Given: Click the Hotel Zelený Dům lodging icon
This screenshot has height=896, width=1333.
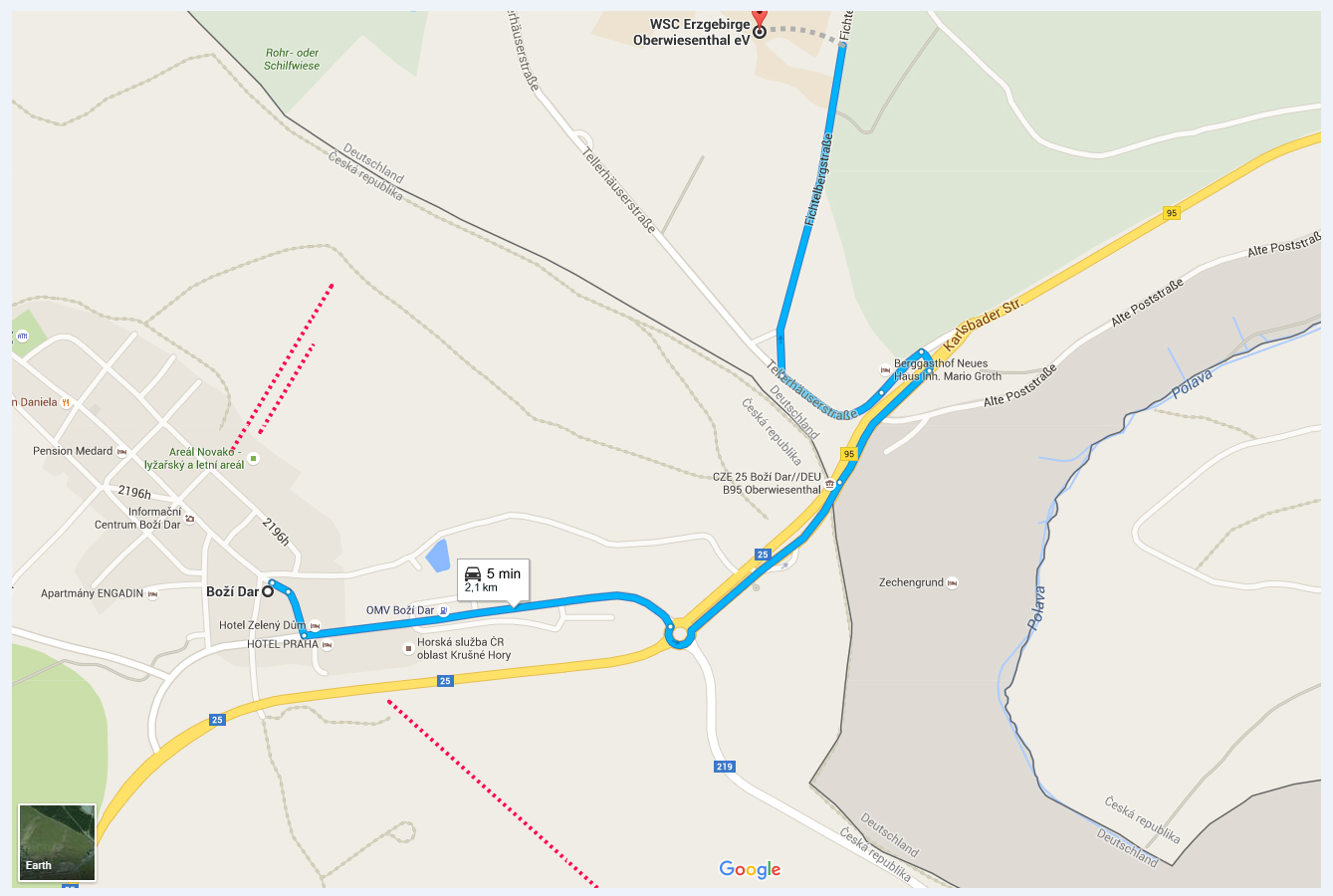Looking at the screenshot, I should [316, 626].
